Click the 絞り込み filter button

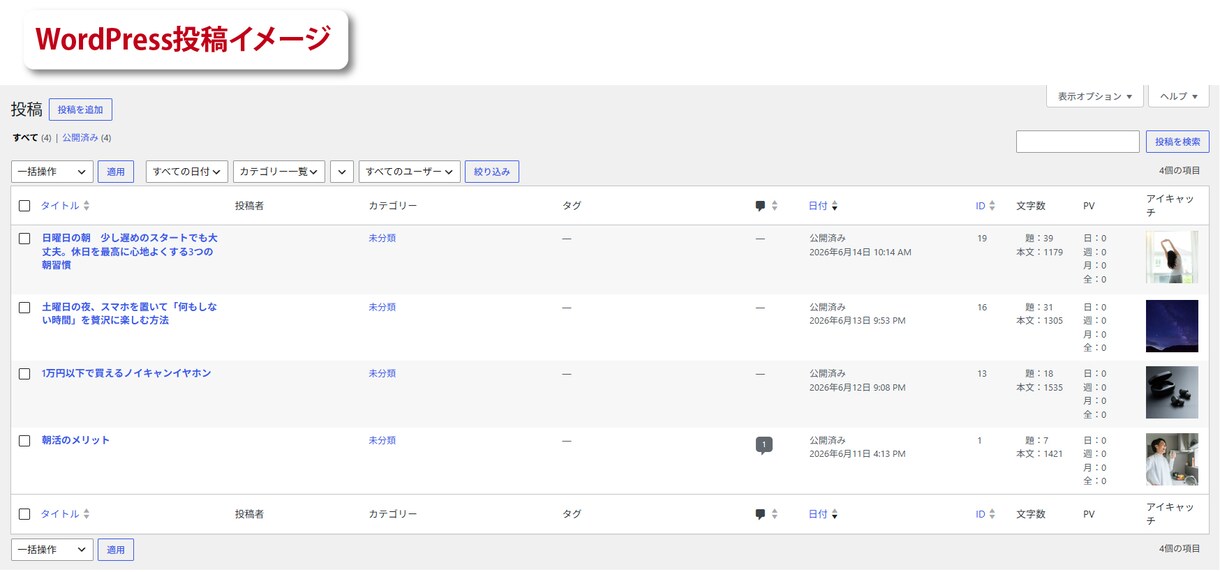click(492, 172)
